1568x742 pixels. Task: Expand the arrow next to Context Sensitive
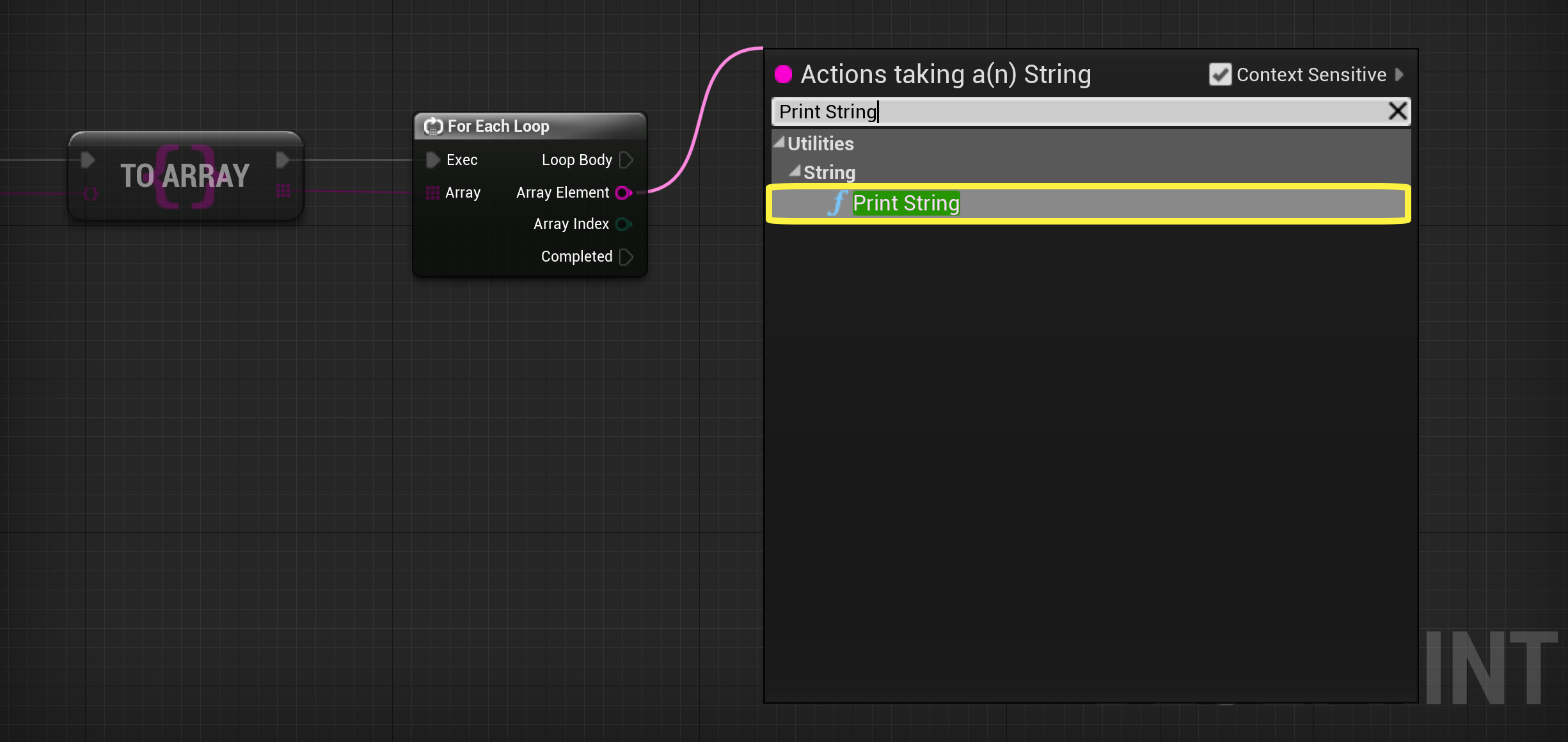pos(1400,75)
